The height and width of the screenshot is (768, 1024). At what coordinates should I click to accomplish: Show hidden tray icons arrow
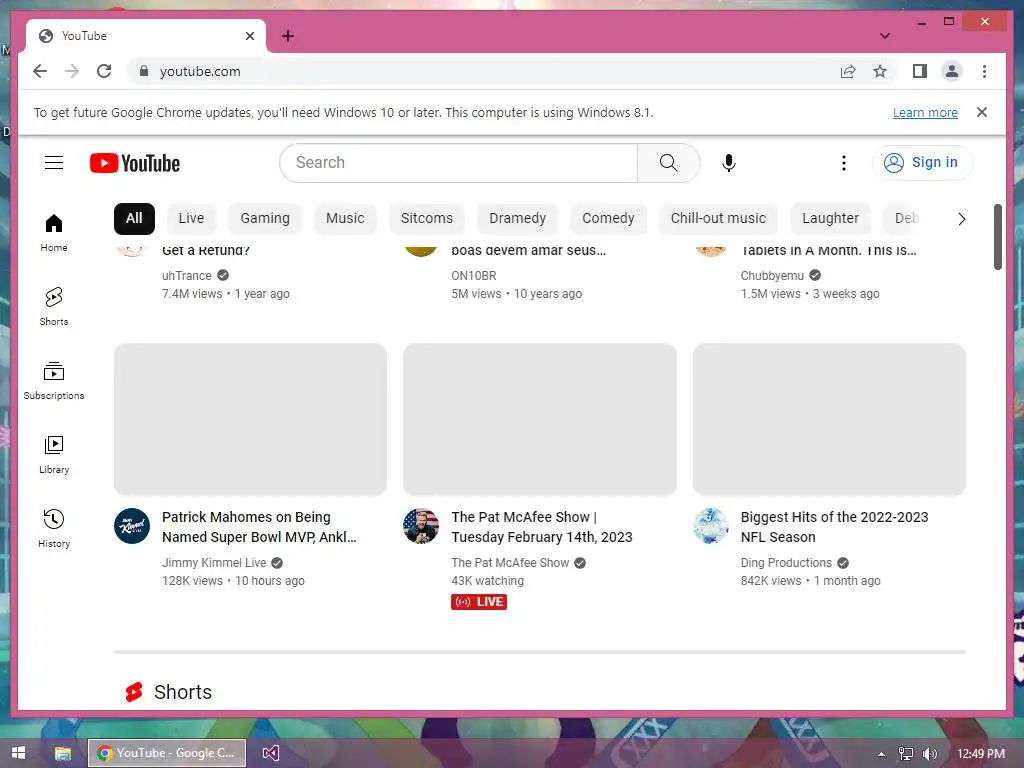pos(882,754)
